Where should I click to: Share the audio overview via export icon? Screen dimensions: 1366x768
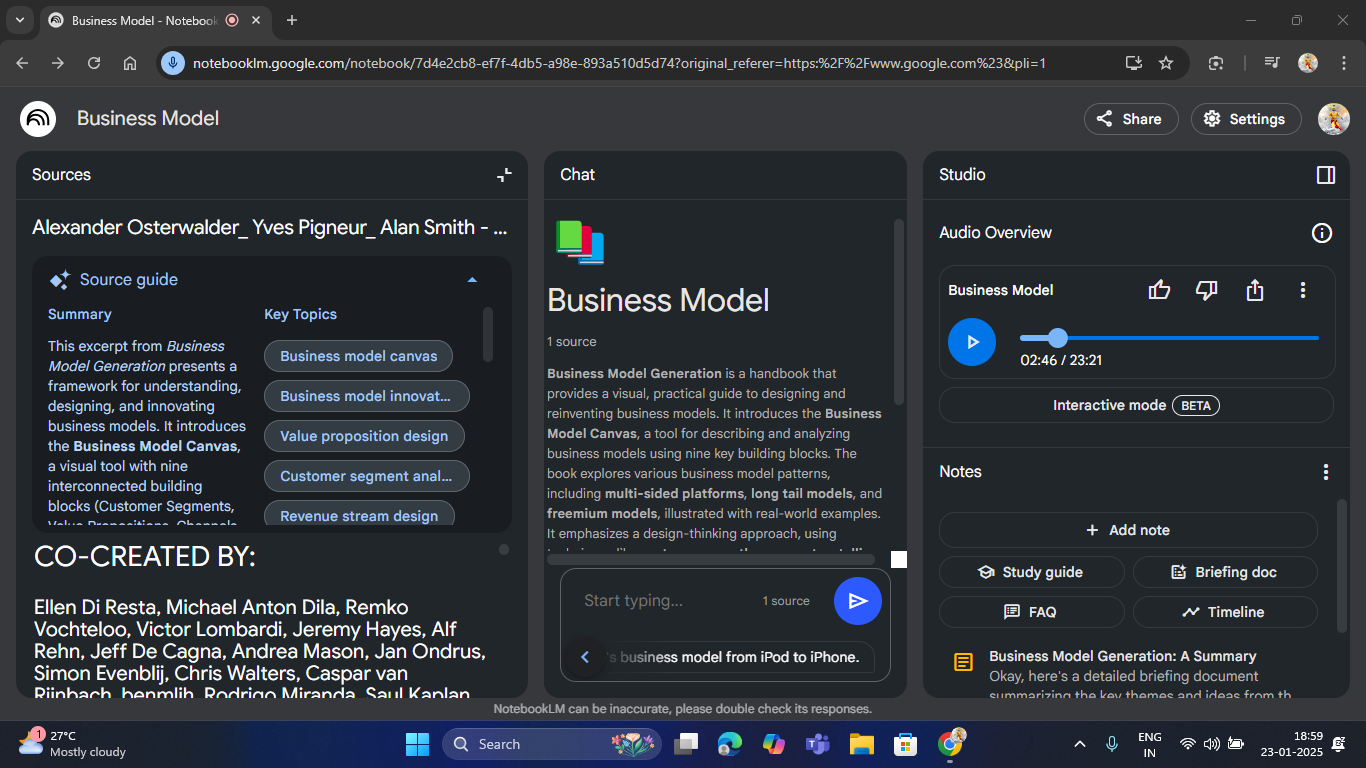tap(1255, 290)
